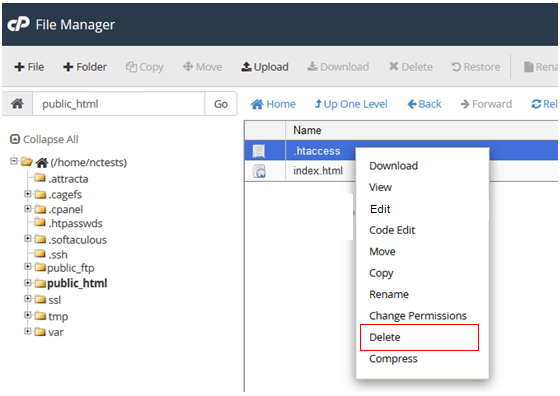Collapse the /home/nctests root node

[x=13, y=161]
